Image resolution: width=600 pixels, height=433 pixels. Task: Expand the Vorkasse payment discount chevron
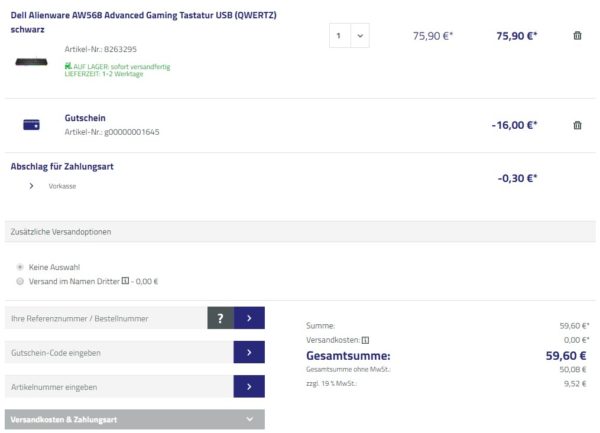click(x=31, y=186)
